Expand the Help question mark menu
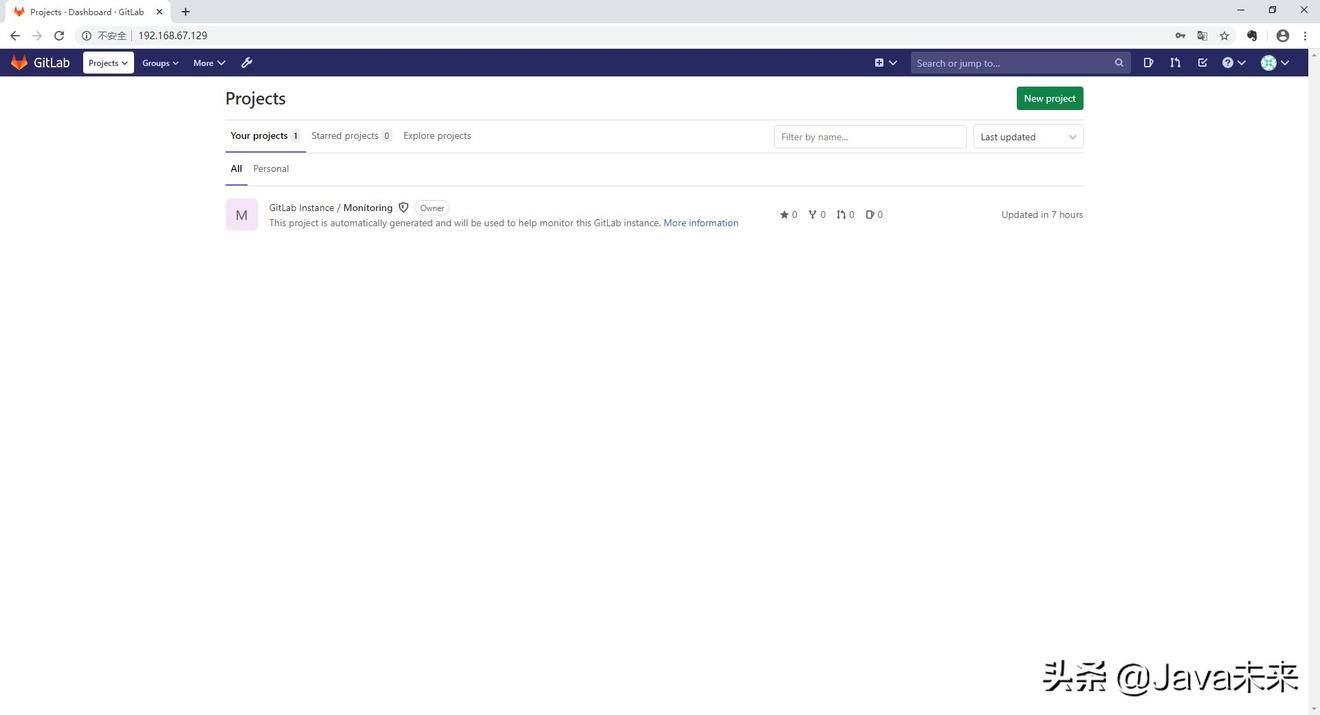Image resolution: width=1320 pixels, height=715 pixels. coord(1233,63)
